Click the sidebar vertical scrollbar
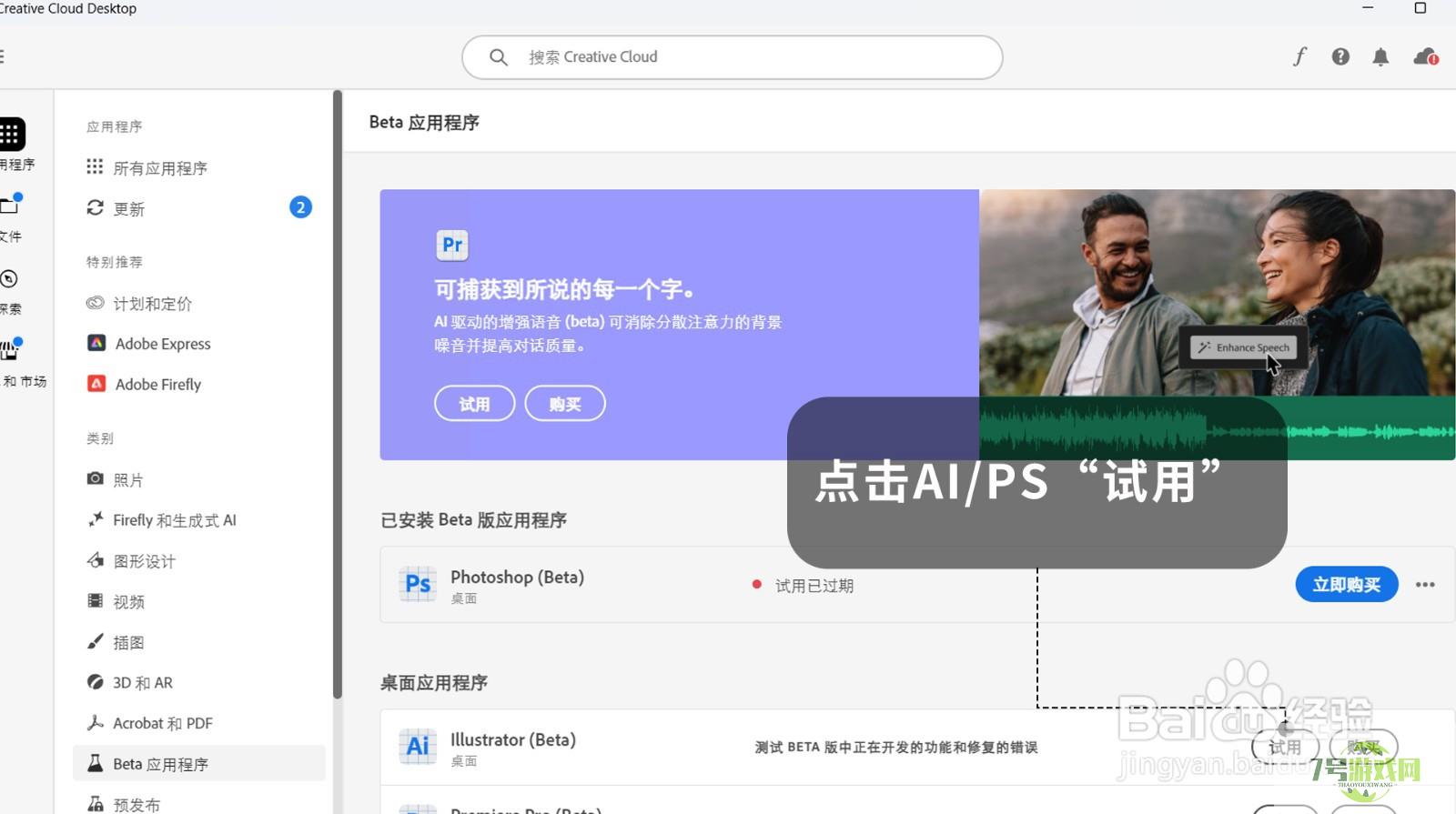Image resolution: width=1456 pixels, height=814 pixels. [338, 393]
